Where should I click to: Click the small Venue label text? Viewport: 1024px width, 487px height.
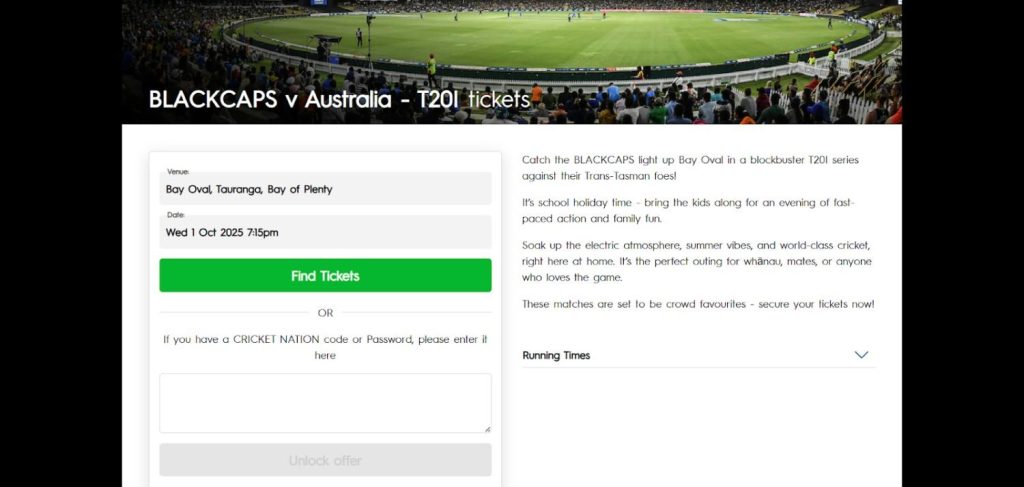(178, 172)
